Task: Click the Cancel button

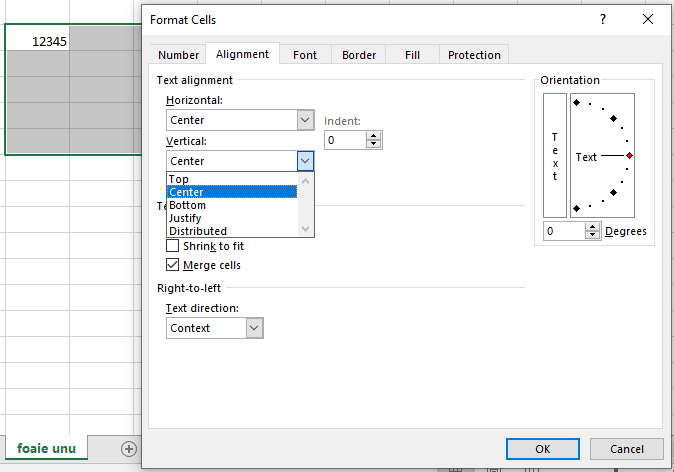Action: click(x=627, y=449)
